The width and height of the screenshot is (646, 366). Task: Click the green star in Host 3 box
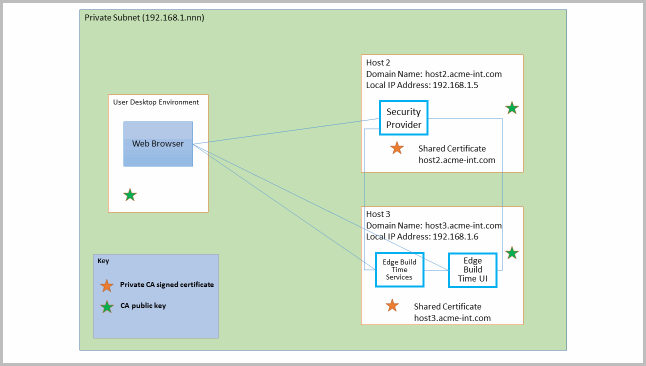[512, 253]
